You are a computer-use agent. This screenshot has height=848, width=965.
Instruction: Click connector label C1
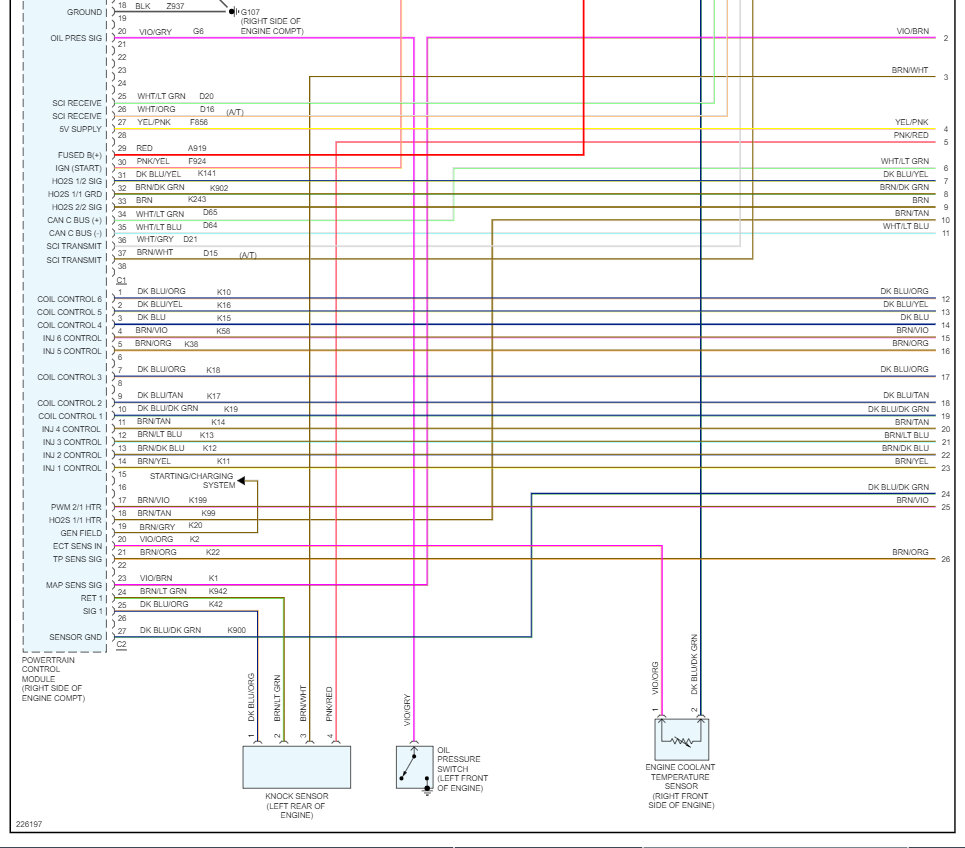pyautogui.click(x=121, y=280)
